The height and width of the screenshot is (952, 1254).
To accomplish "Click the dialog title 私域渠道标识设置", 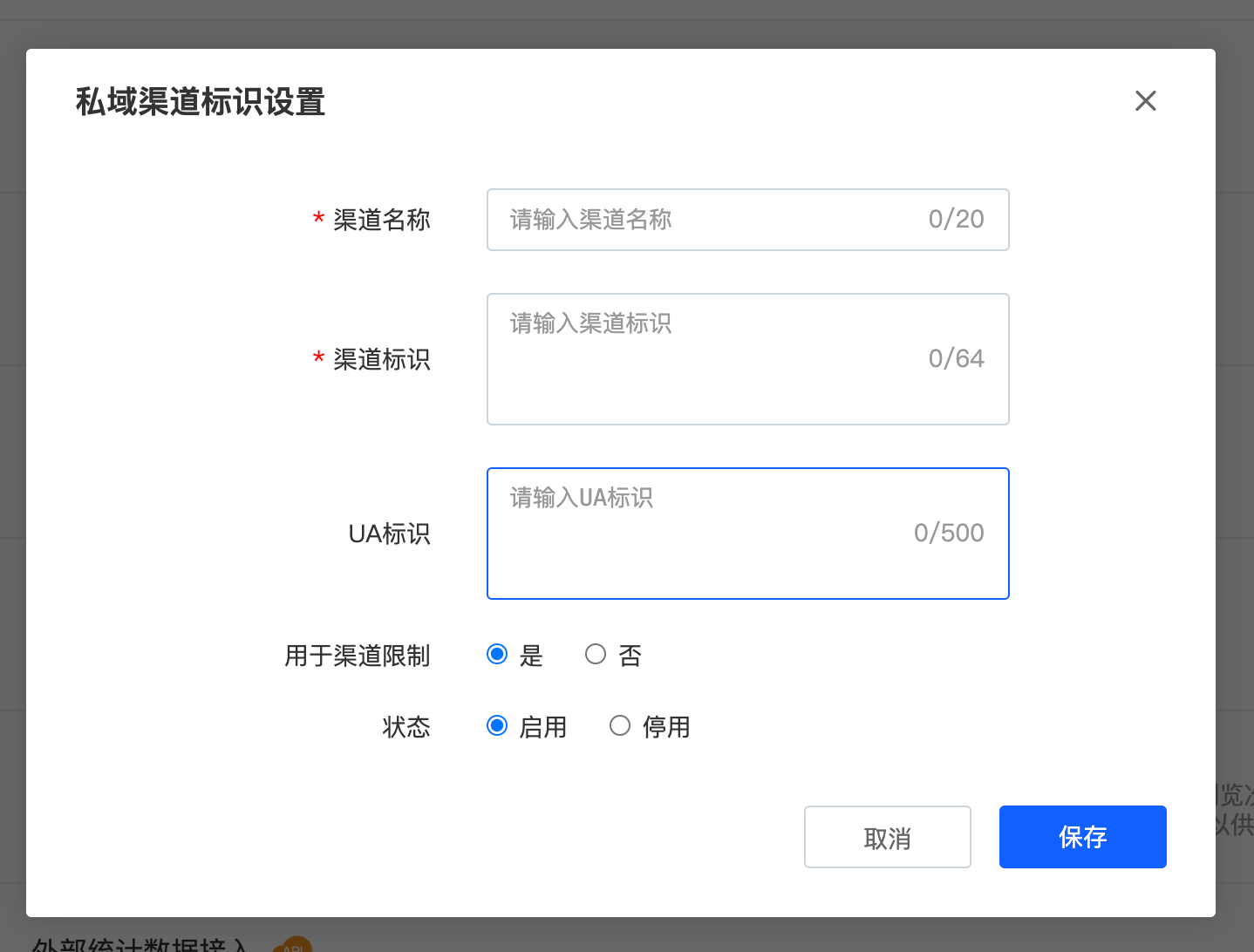I will pyautogui.click(x=201, y=102).
